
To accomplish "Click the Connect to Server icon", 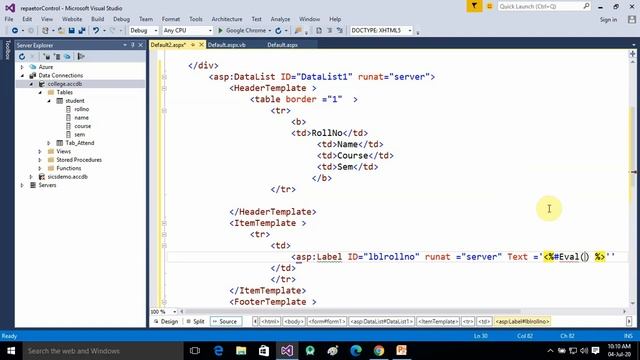I will [x=57, y=56].
